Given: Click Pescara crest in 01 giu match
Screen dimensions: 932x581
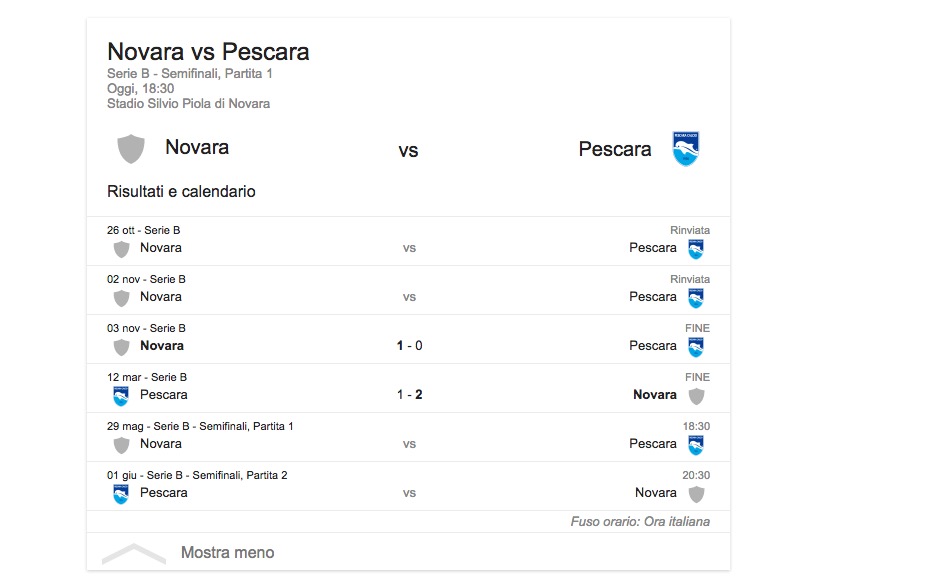Looking at the screenshot, I should [121, 493].
